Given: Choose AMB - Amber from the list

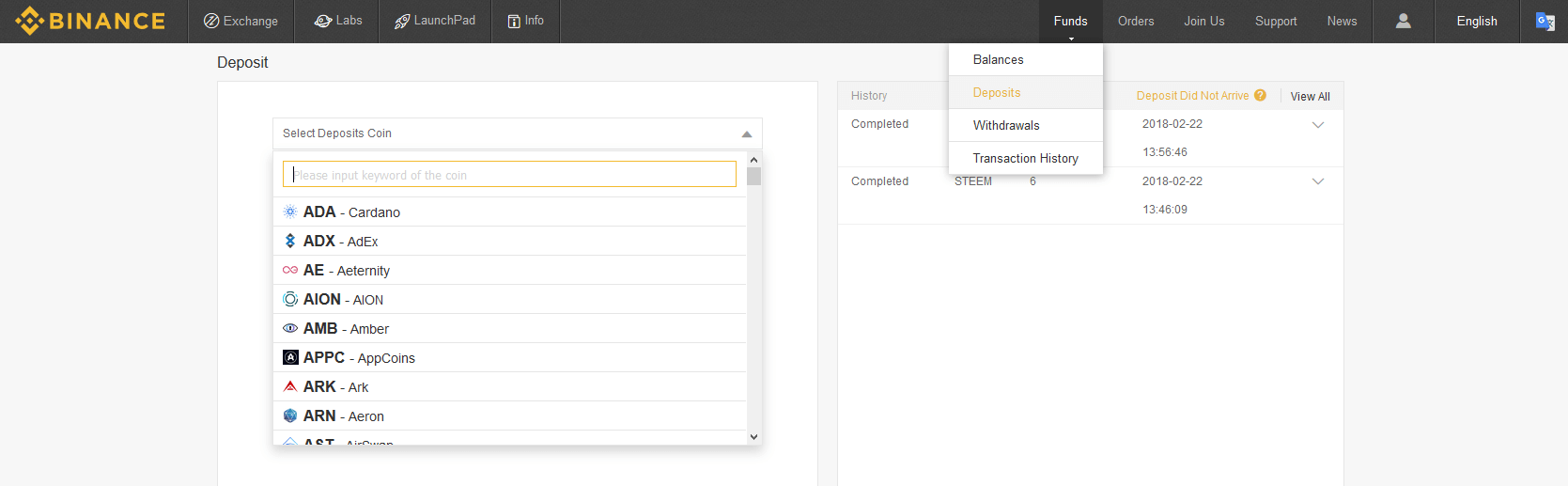Looking at the screenshot, I should (x=509, y=328).
